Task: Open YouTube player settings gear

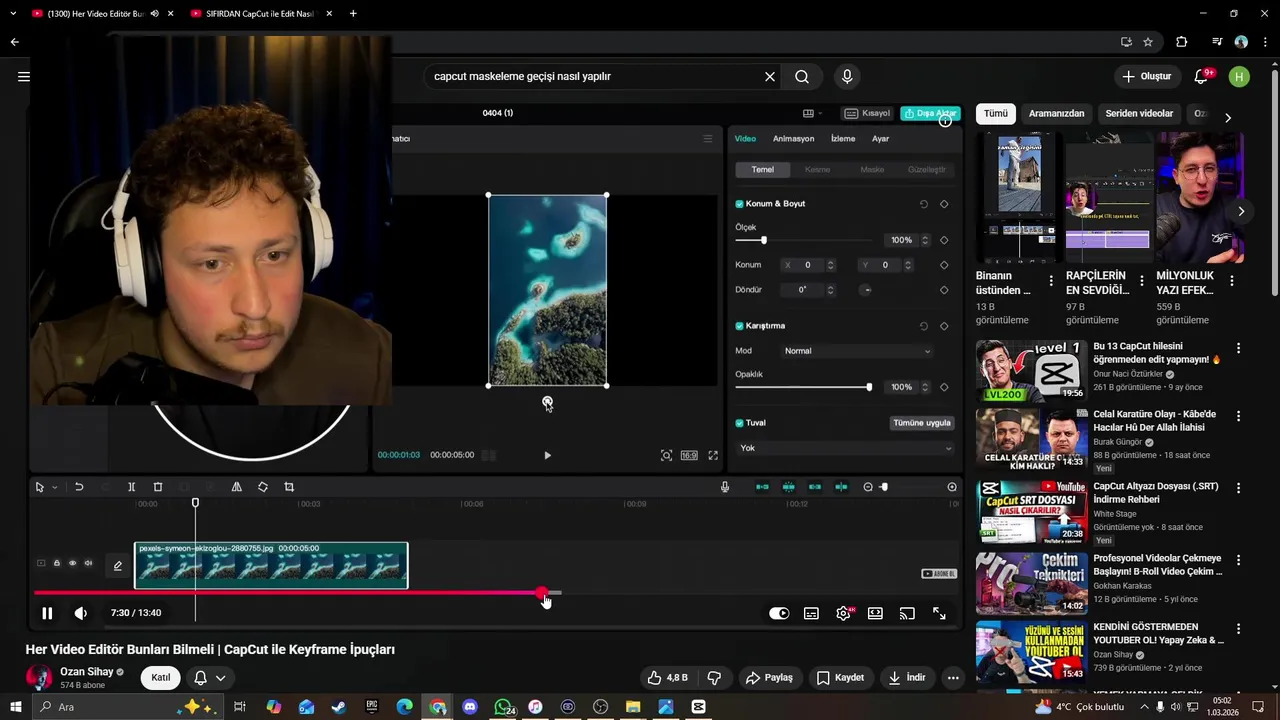Action: click(x=843, y=613)
